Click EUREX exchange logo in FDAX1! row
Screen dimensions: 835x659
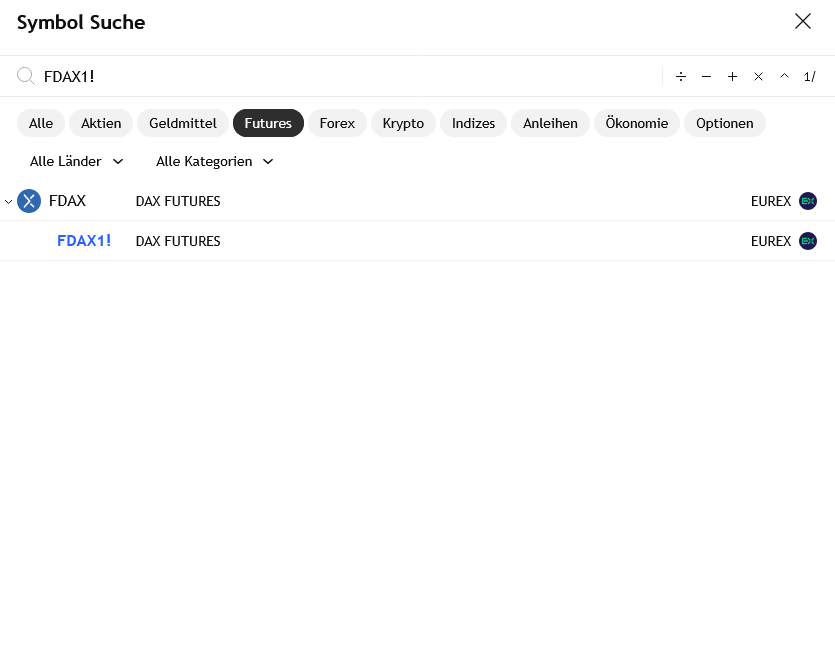[x=808, y=241]
